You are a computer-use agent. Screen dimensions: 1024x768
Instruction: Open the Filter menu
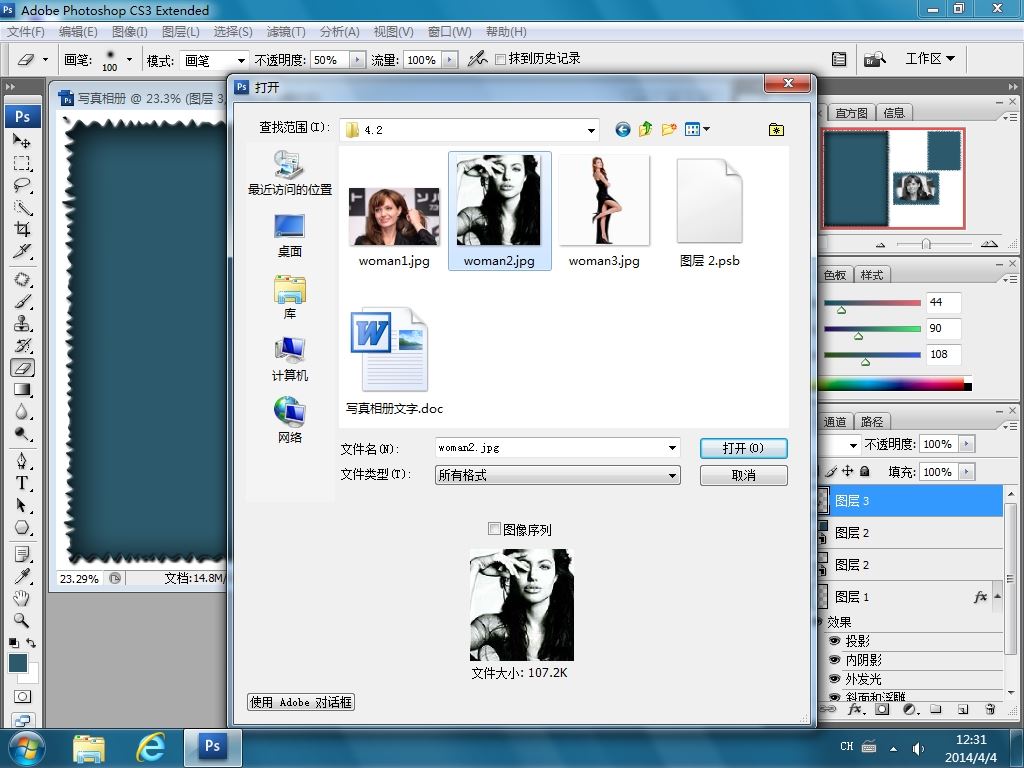coord(285,31)
